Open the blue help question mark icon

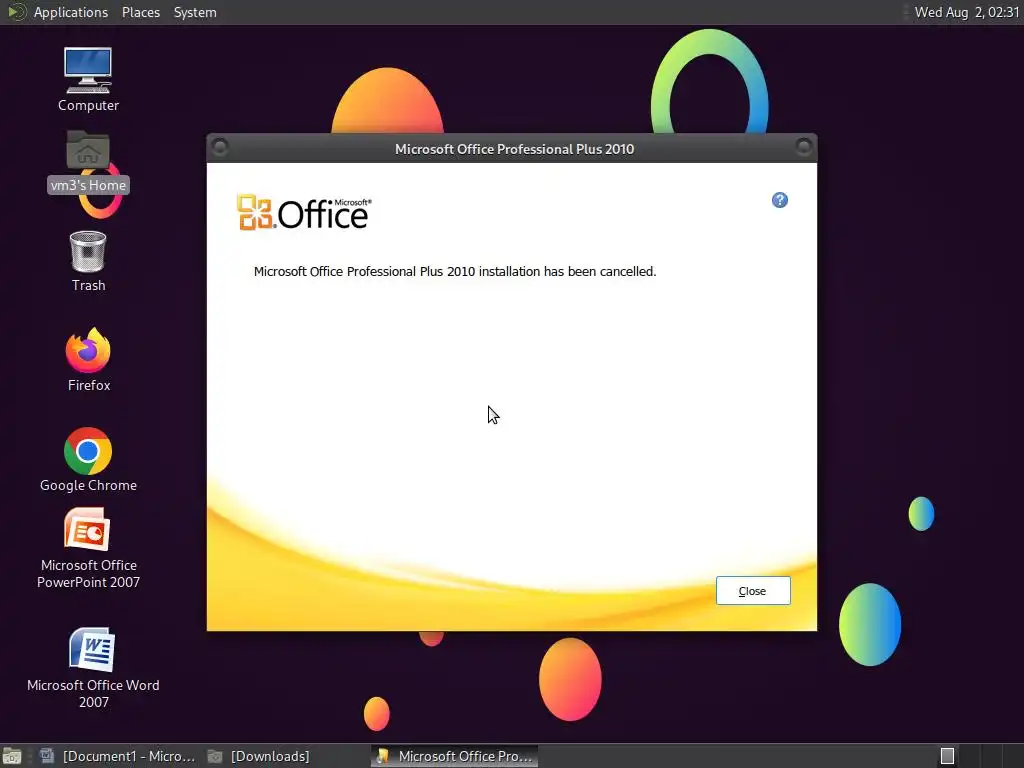point(780,200)
